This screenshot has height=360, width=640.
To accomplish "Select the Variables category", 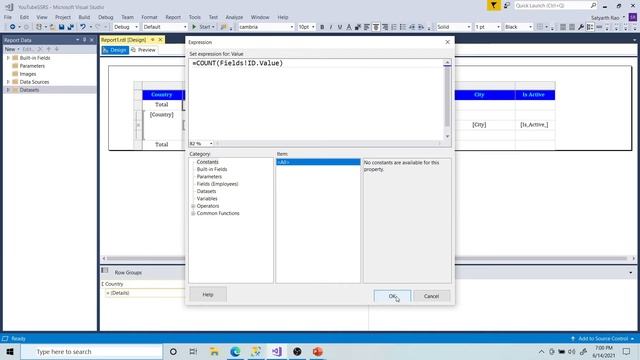I will [207, 199].
